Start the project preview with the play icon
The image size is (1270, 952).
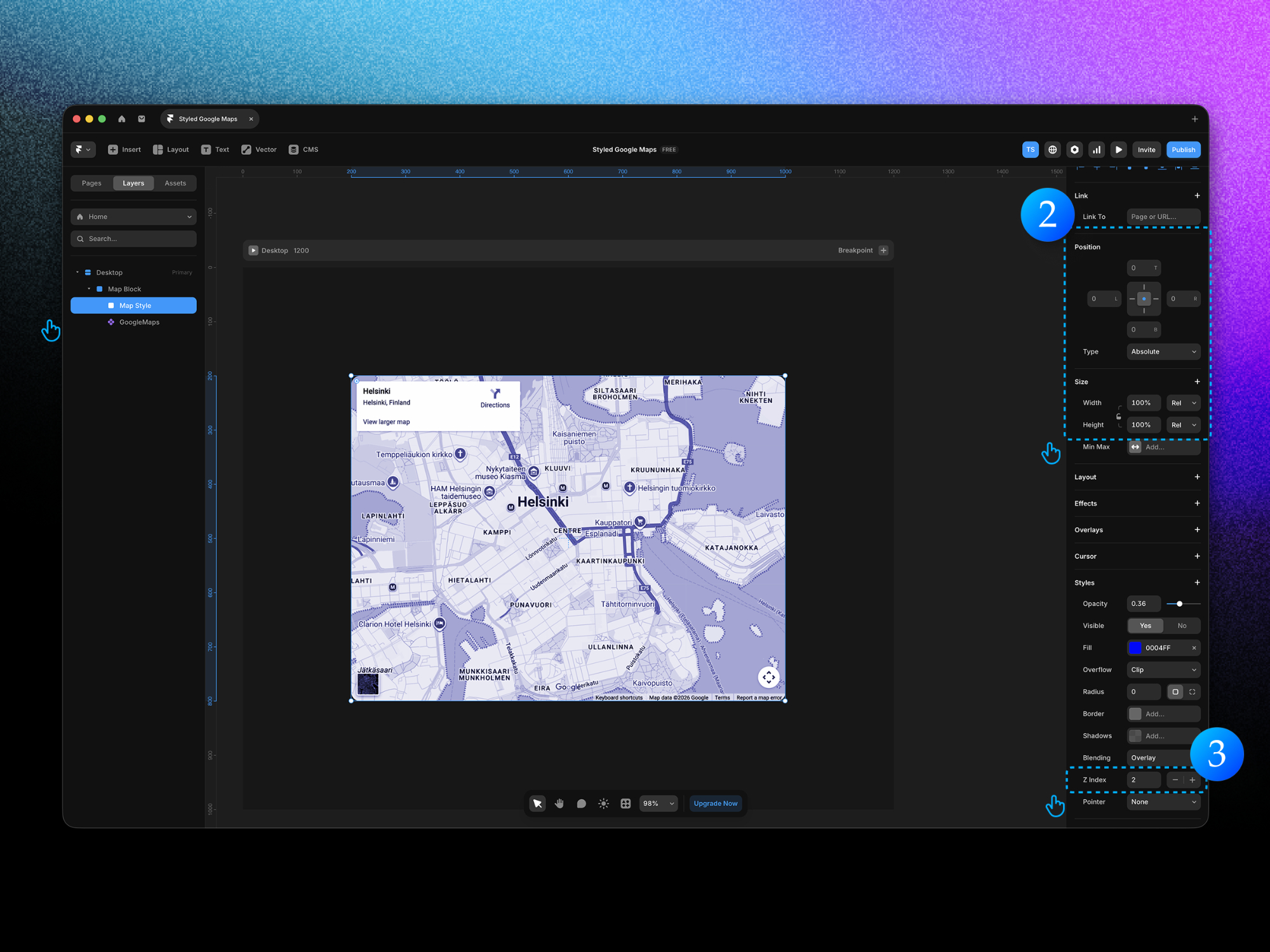(x=1118, y=149)
